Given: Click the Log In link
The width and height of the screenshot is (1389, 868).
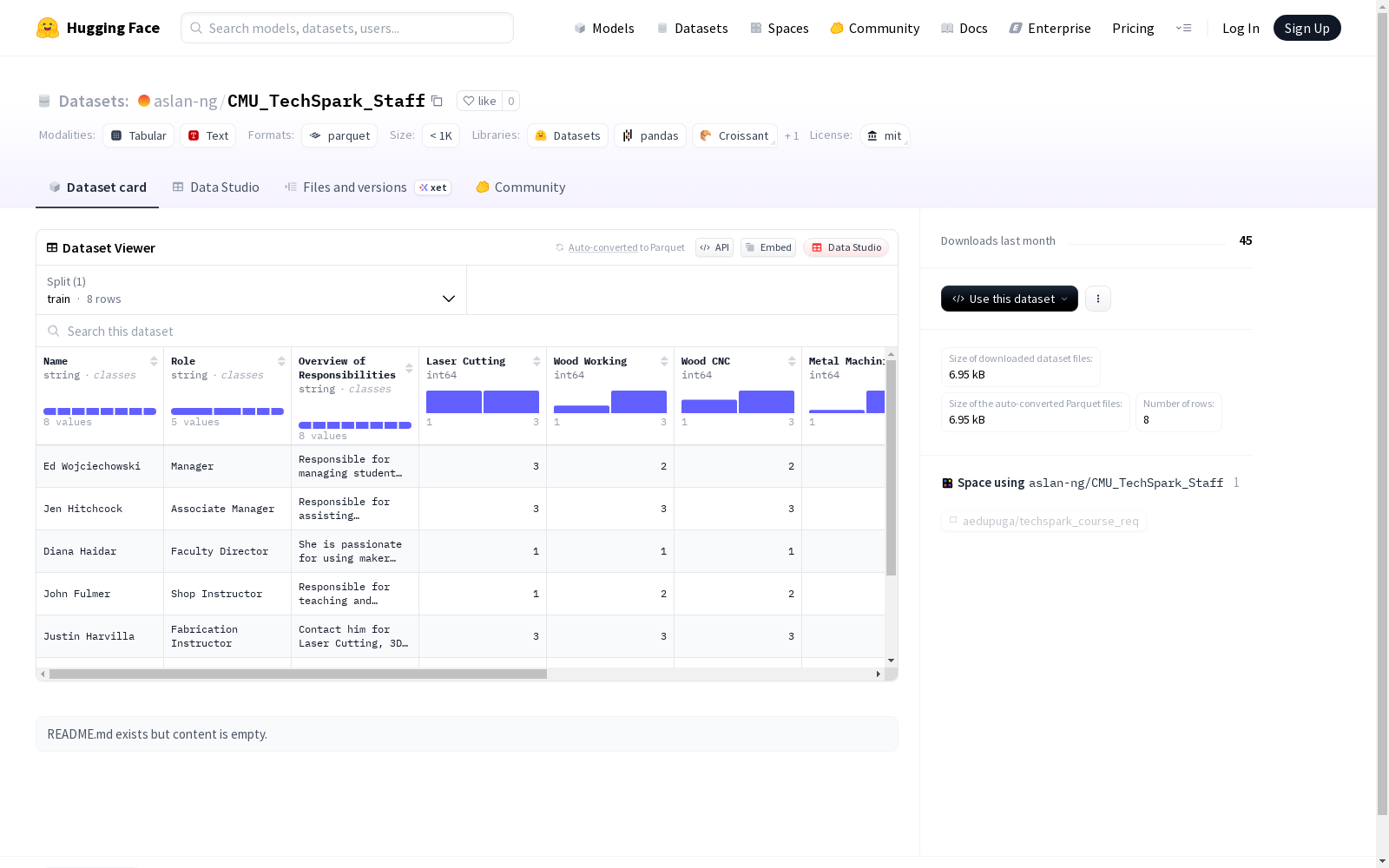Looking at the screenshot, I should [x=1241, y=28].
